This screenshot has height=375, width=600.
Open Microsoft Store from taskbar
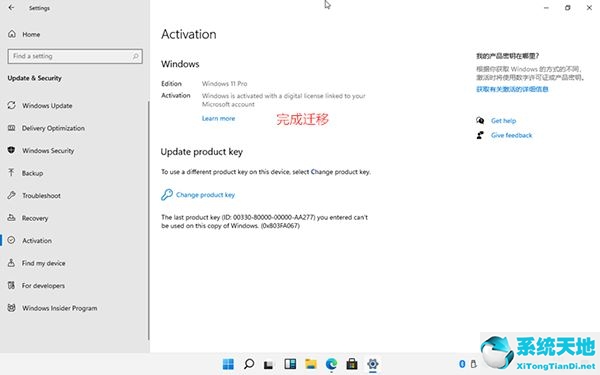coord(352,364)
